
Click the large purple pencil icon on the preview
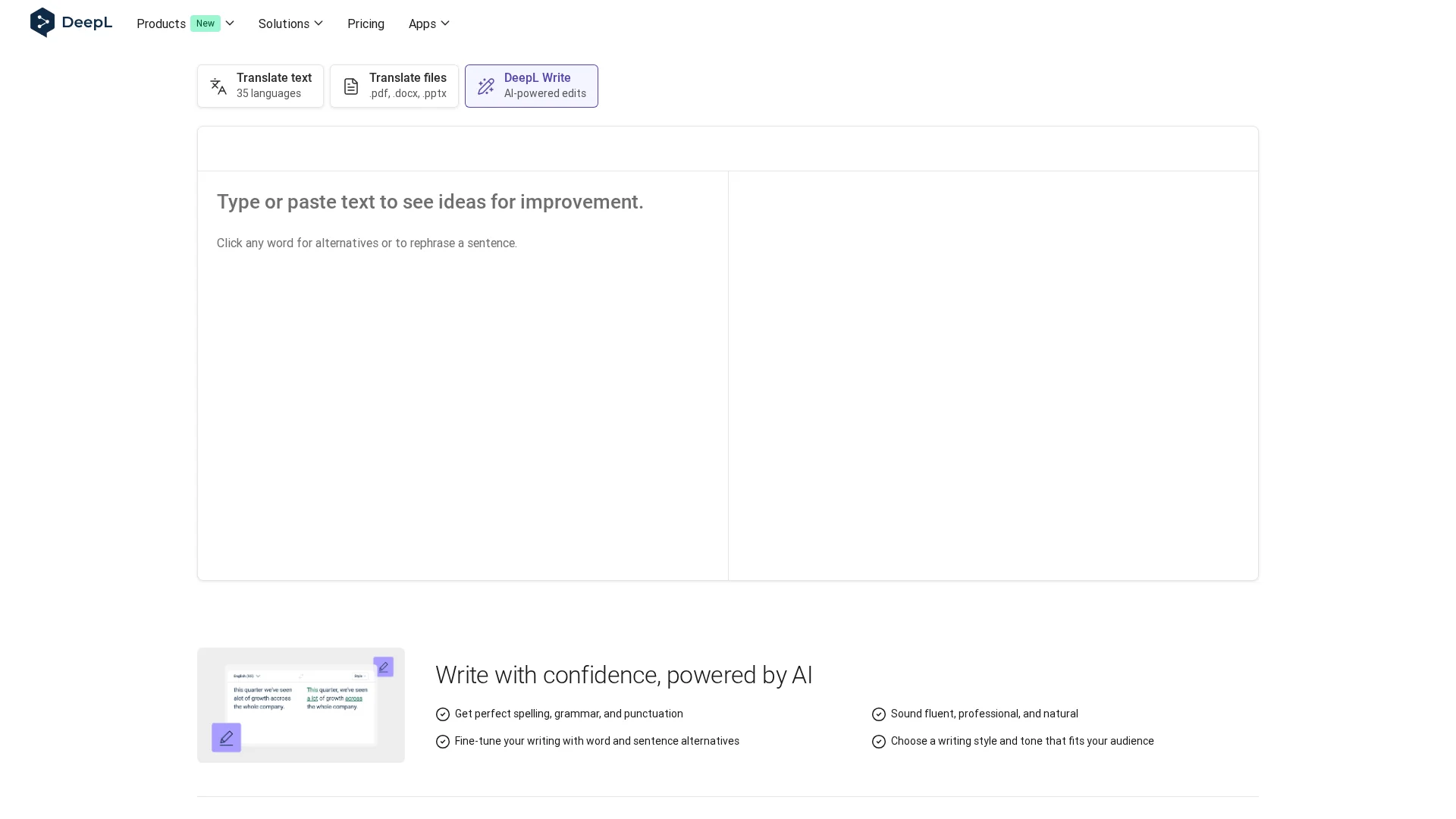226,737
